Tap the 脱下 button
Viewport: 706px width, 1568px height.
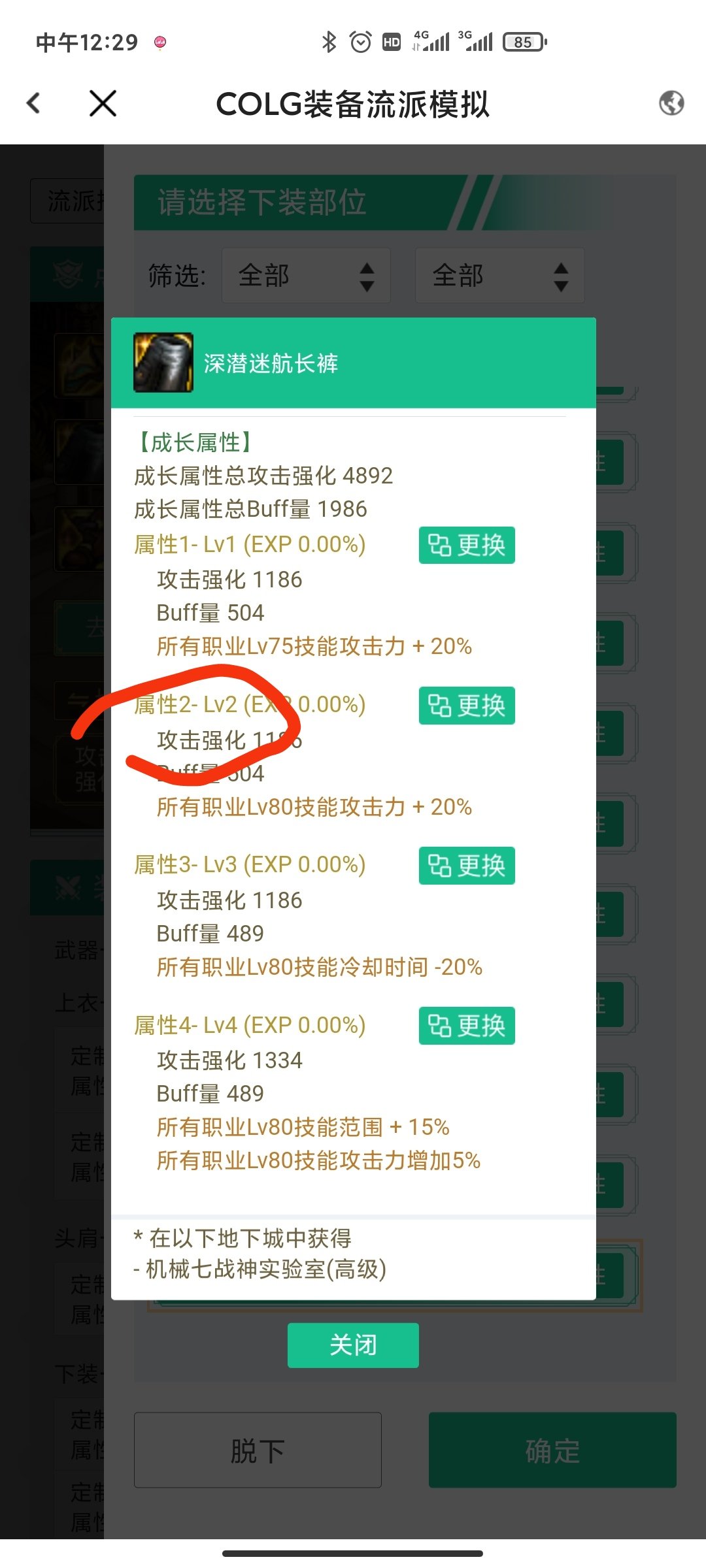[258, 1450]
